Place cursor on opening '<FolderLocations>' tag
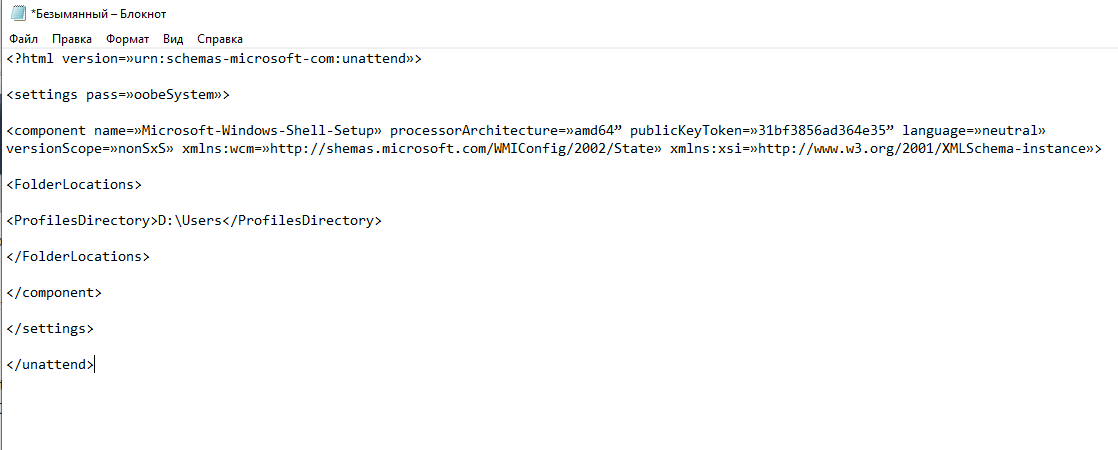 point(74,184)
